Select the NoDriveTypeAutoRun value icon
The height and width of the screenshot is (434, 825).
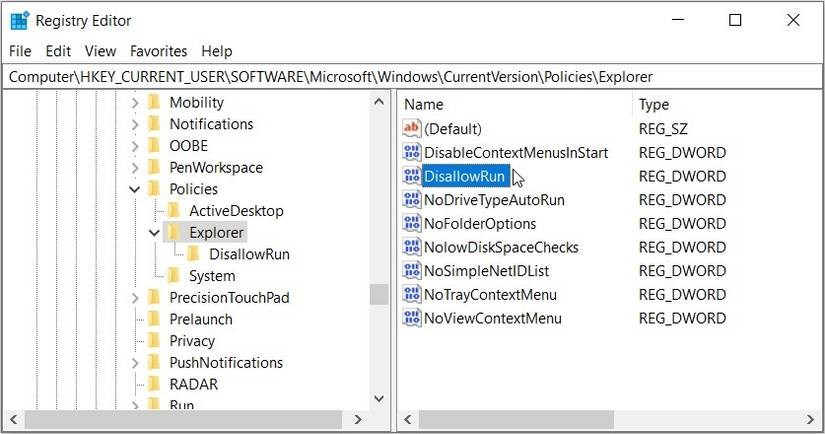coord(412,200)
